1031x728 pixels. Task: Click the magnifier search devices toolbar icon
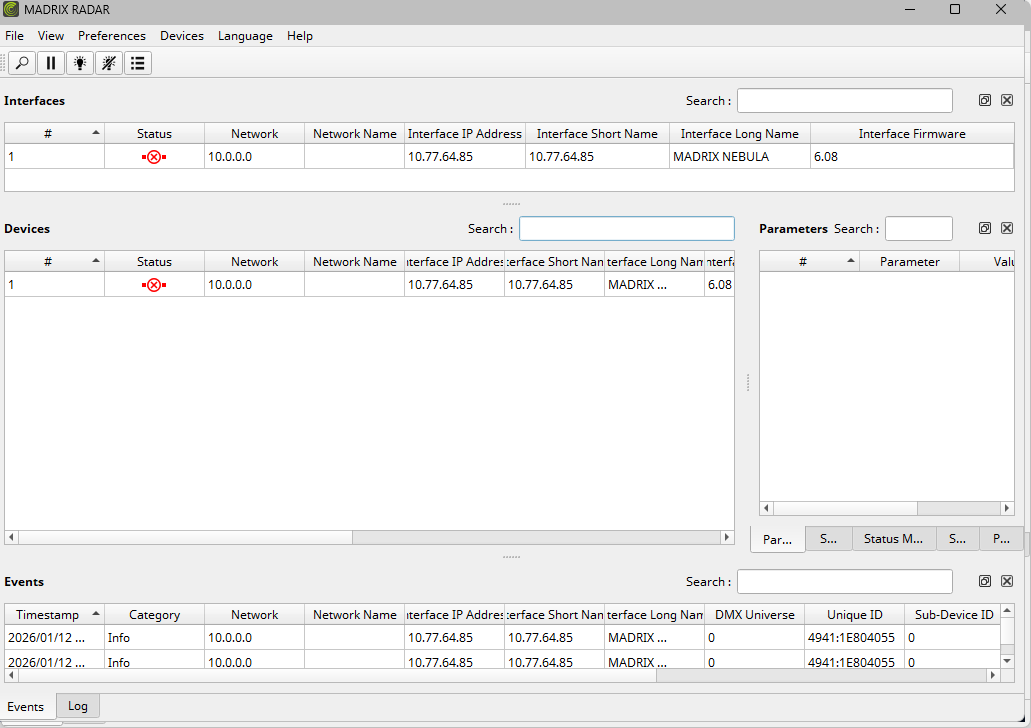click(22, 63)
